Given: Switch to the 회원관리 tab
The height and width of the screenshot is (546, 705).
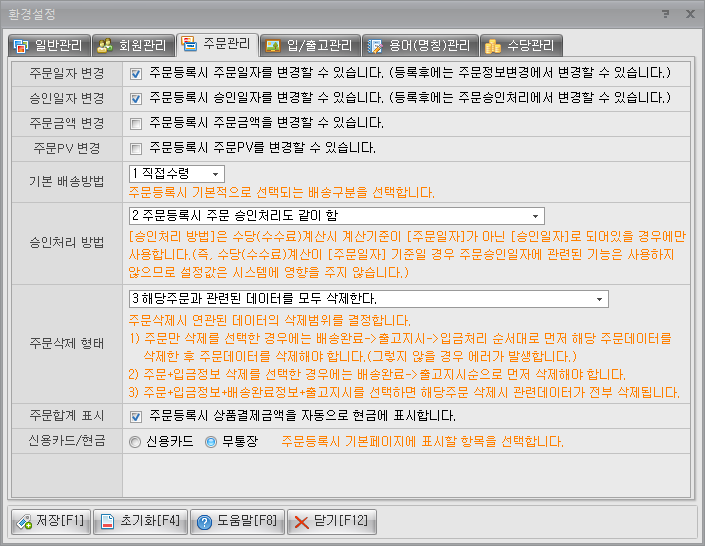Looking at the screenshot, I should point(132,46).
